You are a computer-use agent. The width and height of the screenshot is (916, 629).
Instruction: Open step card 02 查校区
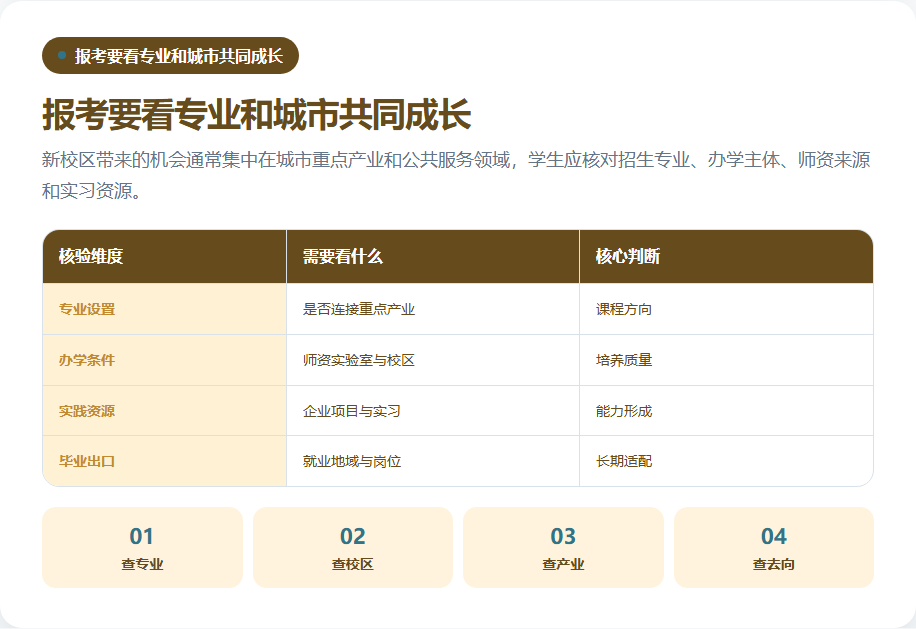pyautogui.click(x=353, y=547)
